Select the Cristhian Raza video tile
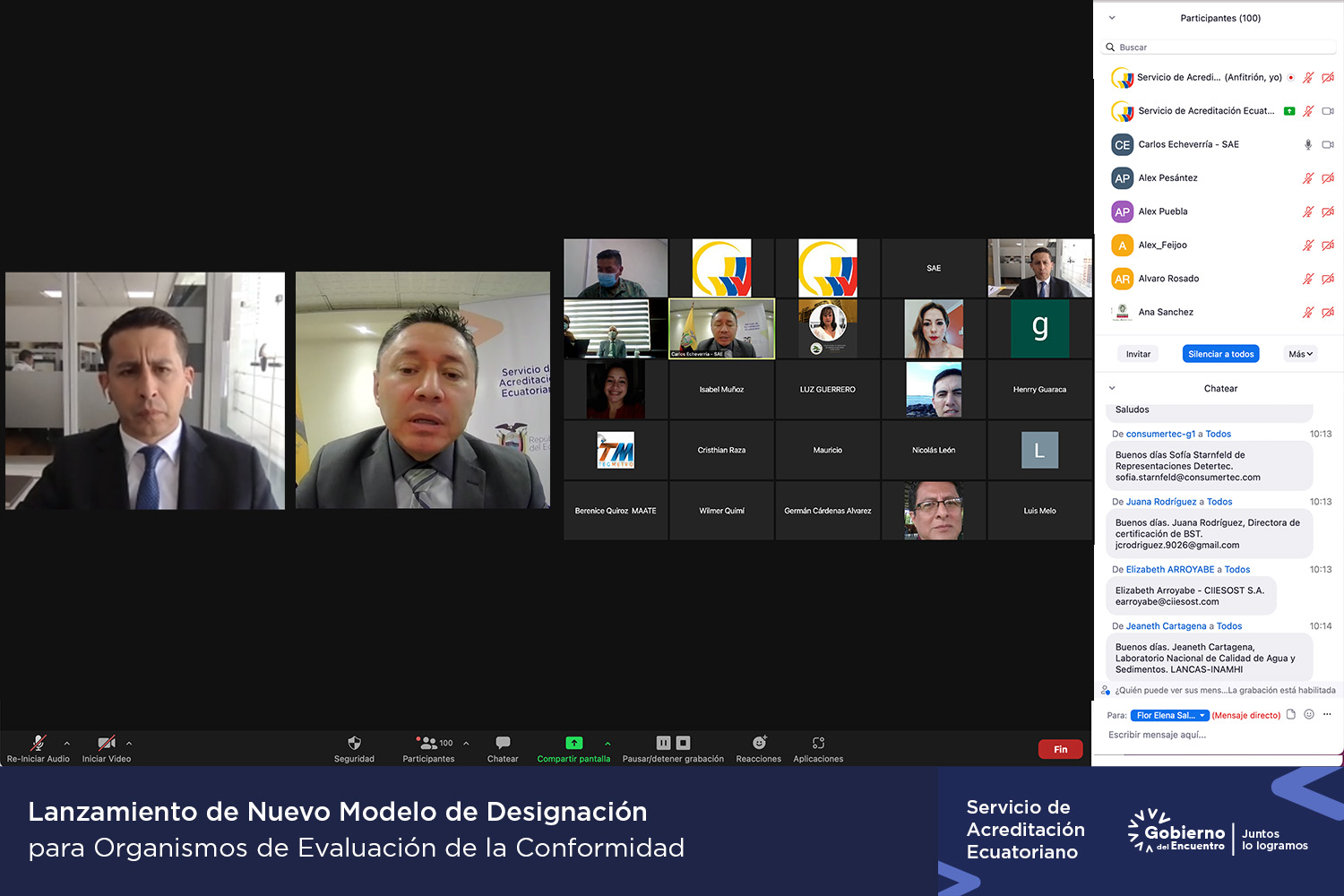The height and width of the screenshot is (896, 1344). [x=721, y=450]
